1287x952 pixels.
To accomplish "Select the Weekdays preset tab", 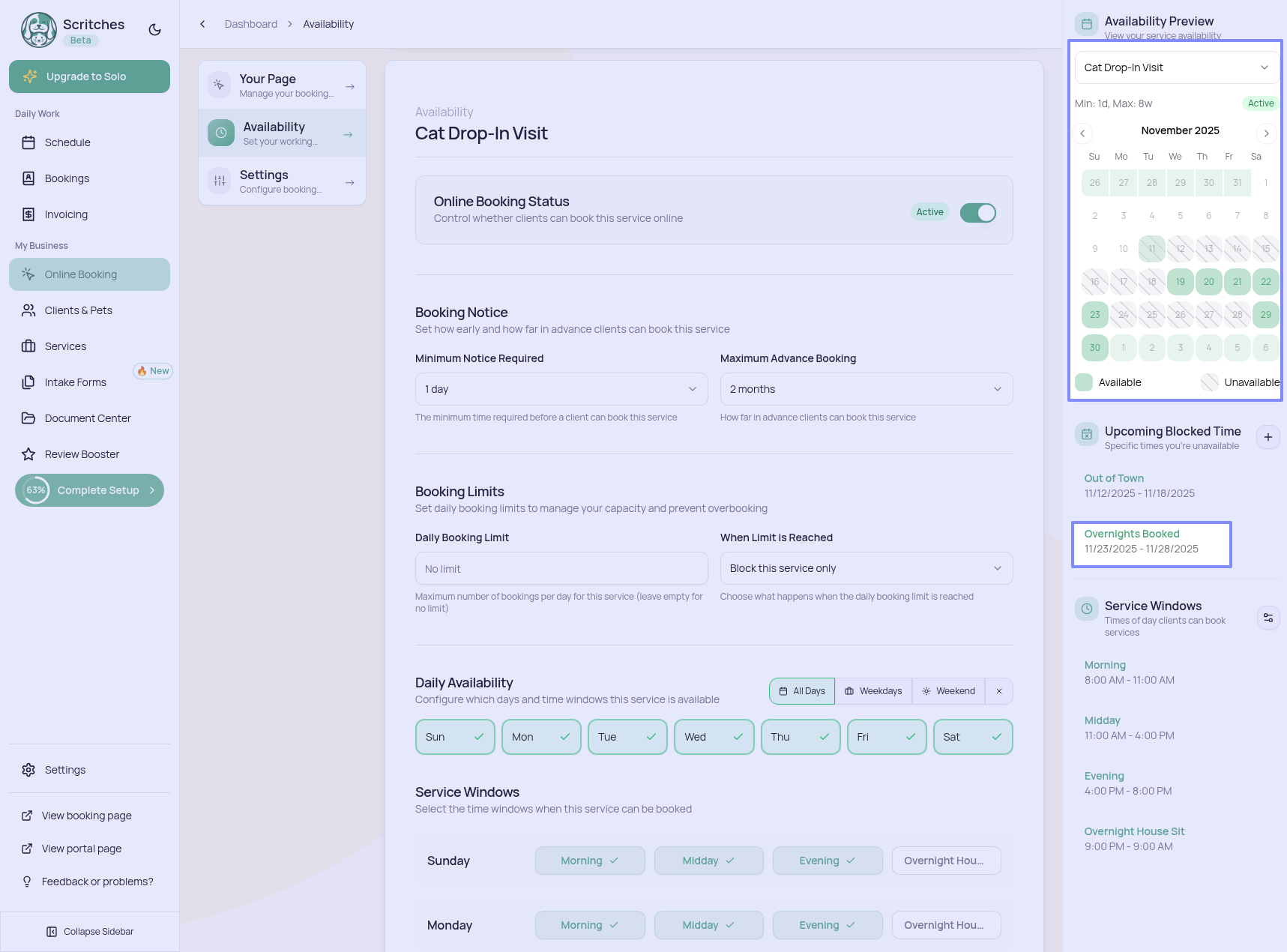I will tap(873, 691).
